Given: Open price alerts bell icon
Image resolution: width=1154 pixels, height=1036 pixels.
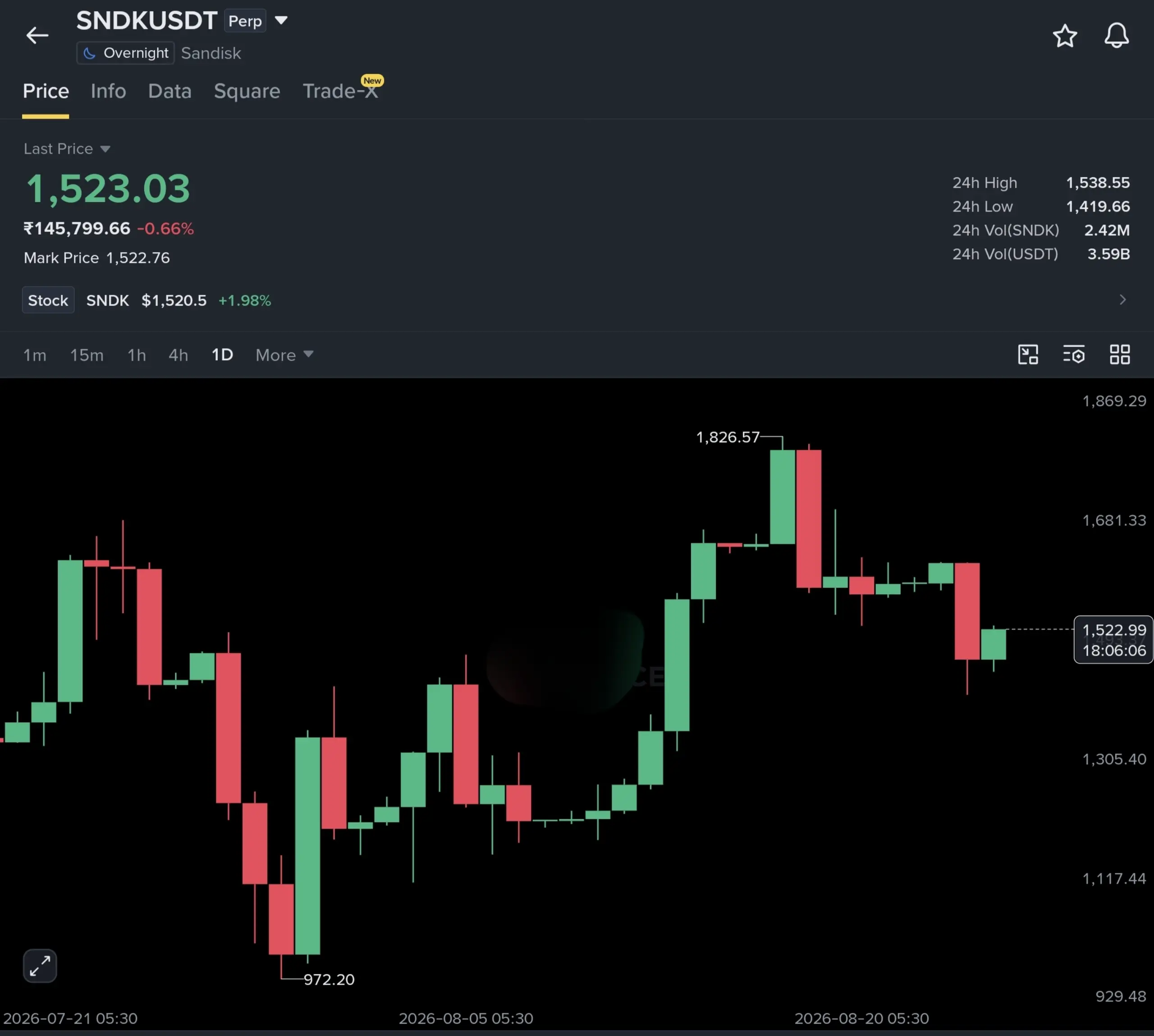Looking at the screenshot, I should click(x=1117, y=35).
